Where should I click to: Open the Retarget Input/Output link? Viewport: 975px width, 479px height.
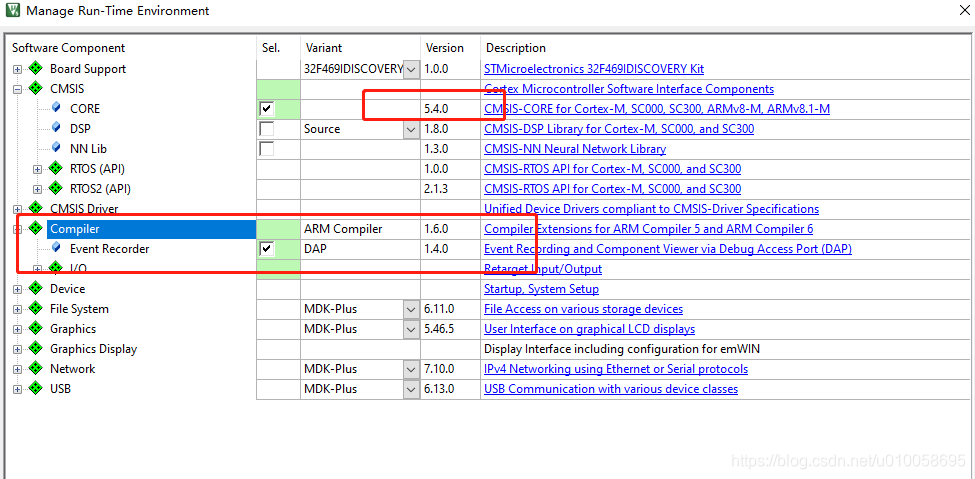(x=543, y=269)
